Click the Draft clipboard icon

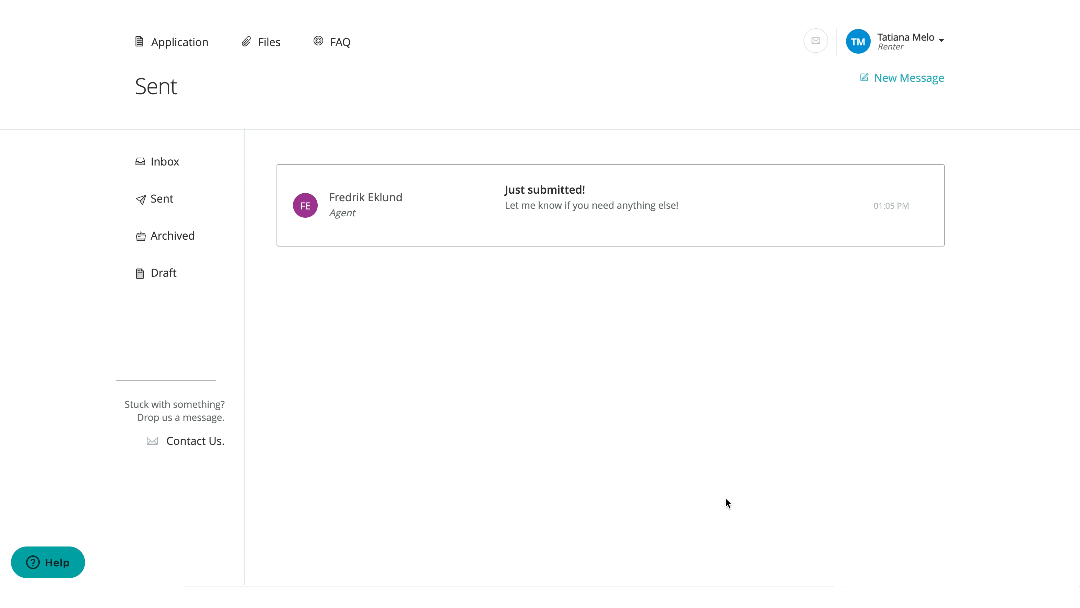coord(140,273)
